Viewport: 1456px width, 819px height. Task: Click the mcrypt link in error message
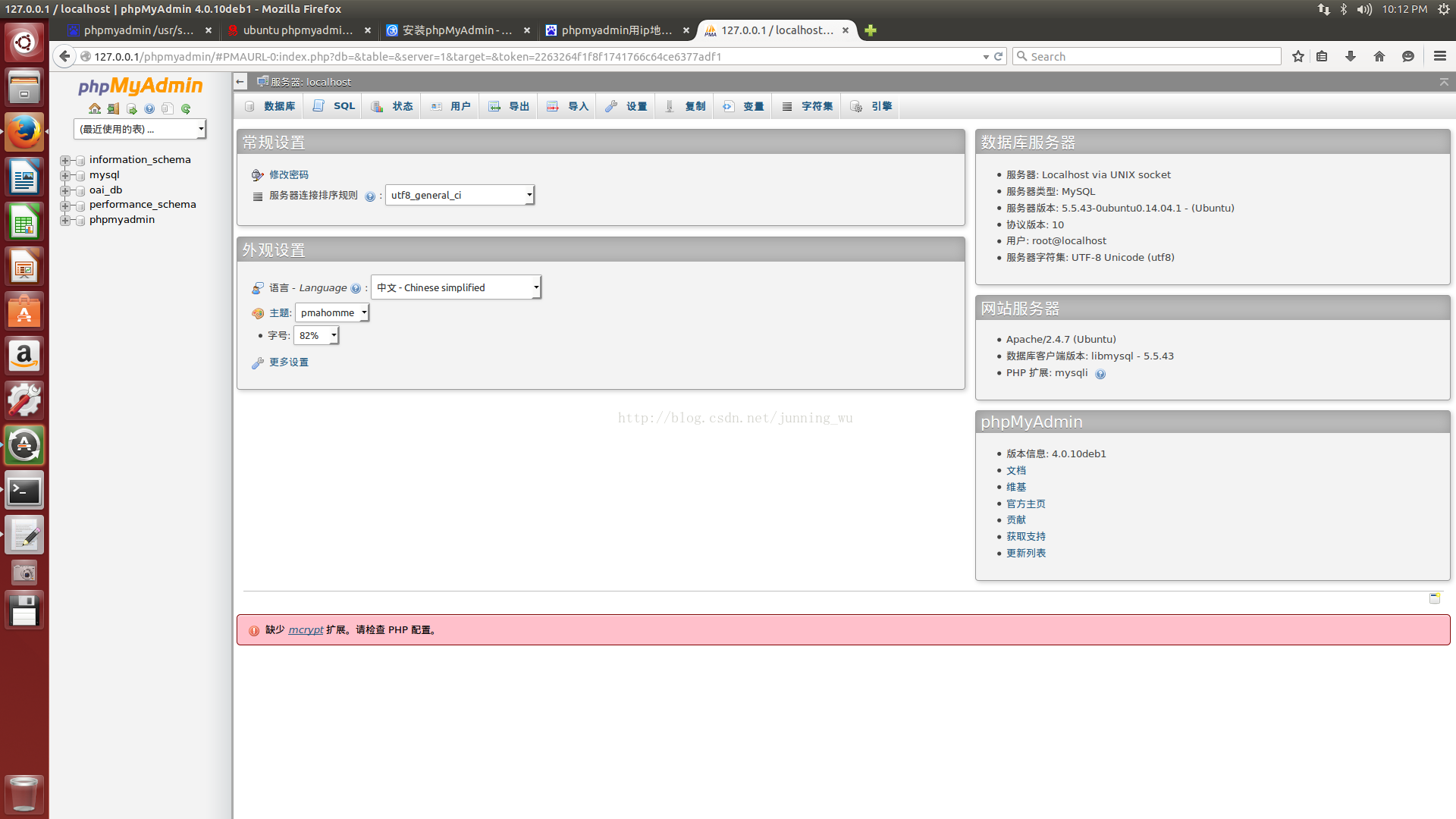coord(306,629)
